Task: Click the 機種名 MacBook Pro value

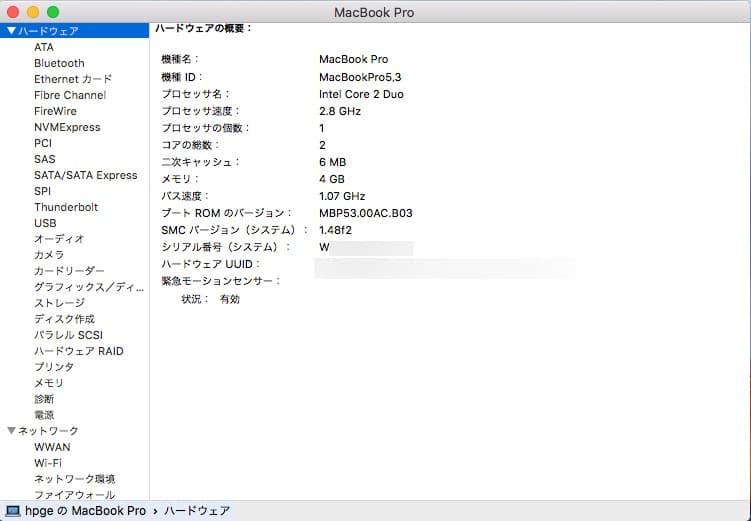Action: (353, 59)
